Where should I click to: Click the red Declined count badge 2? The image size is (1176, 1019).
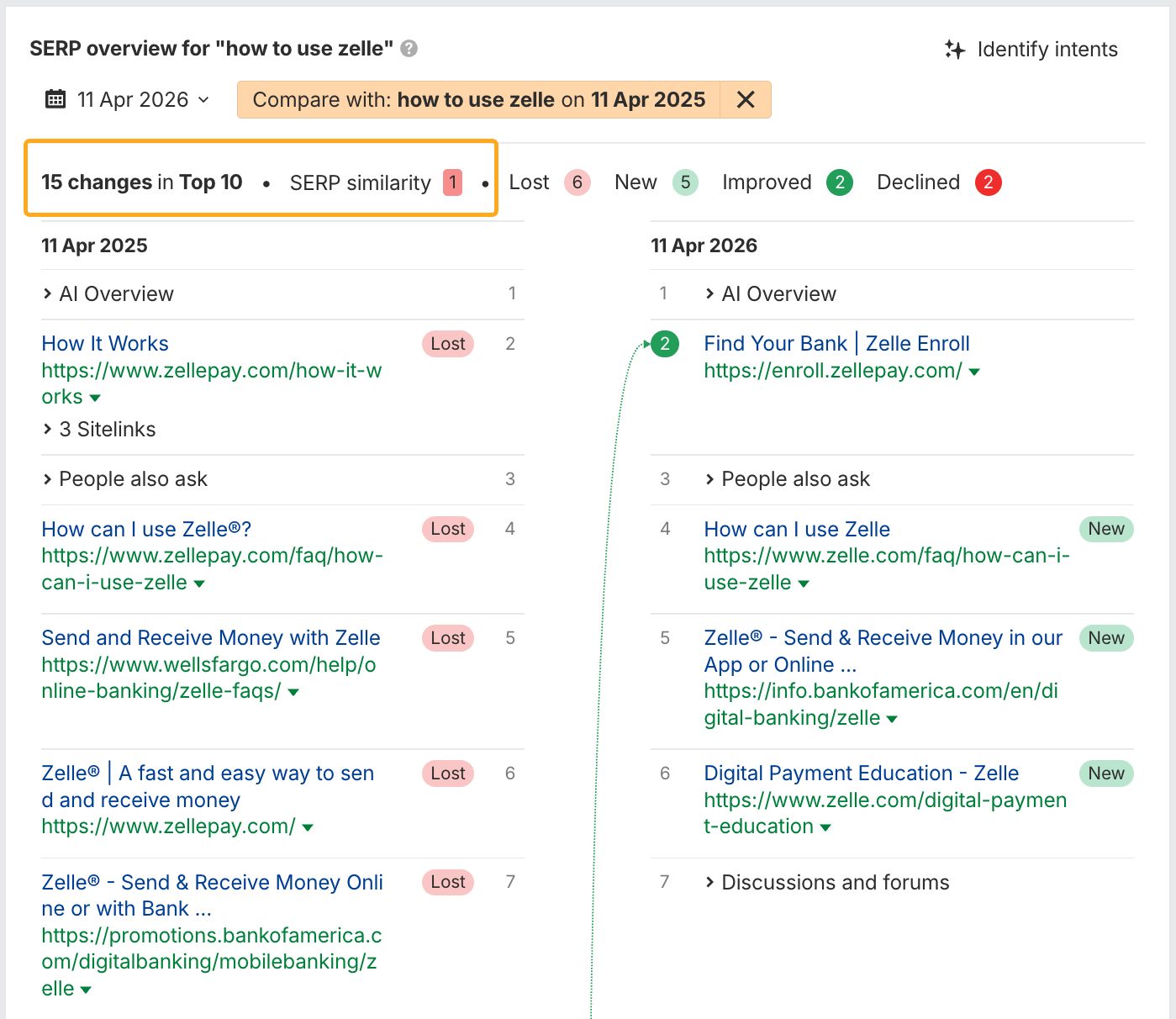(x=989, y=182)
